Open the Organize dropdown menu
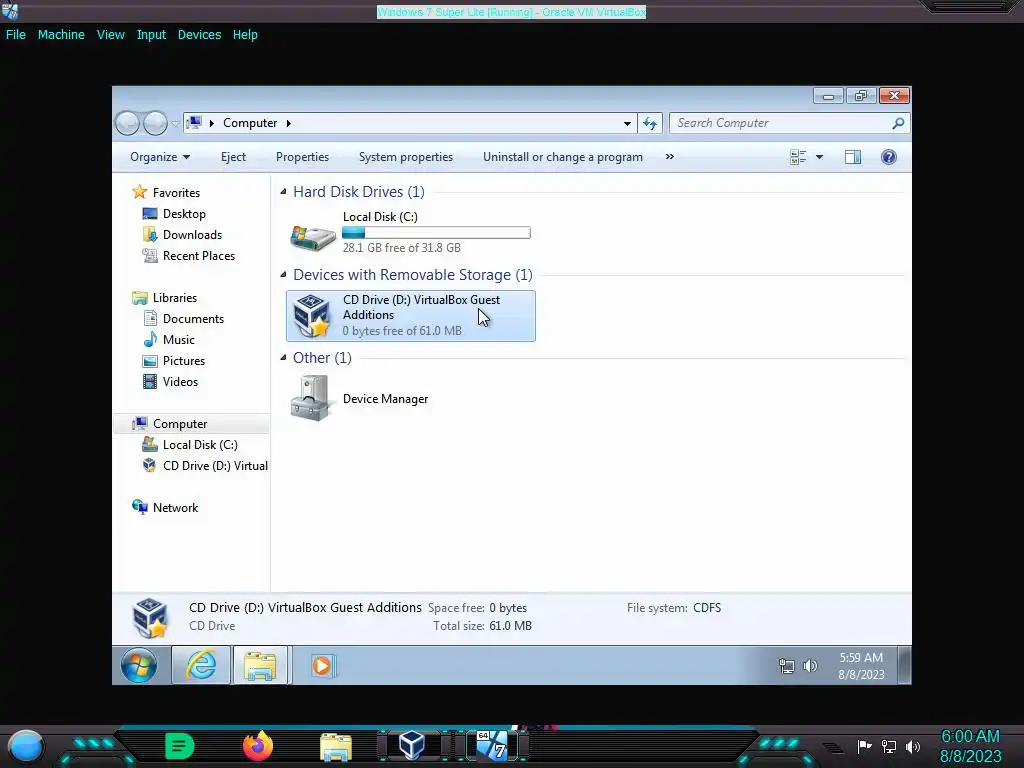The image size is (1024, 768). coord(160,157)
